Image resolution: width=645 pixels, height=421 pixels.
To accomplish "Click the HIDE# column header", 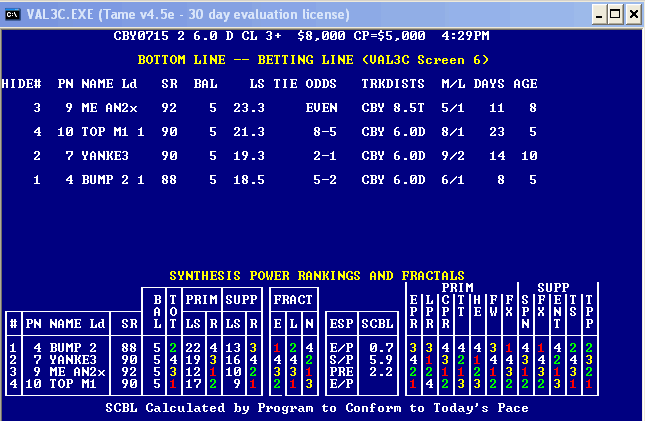I will [x=21, y=84].
